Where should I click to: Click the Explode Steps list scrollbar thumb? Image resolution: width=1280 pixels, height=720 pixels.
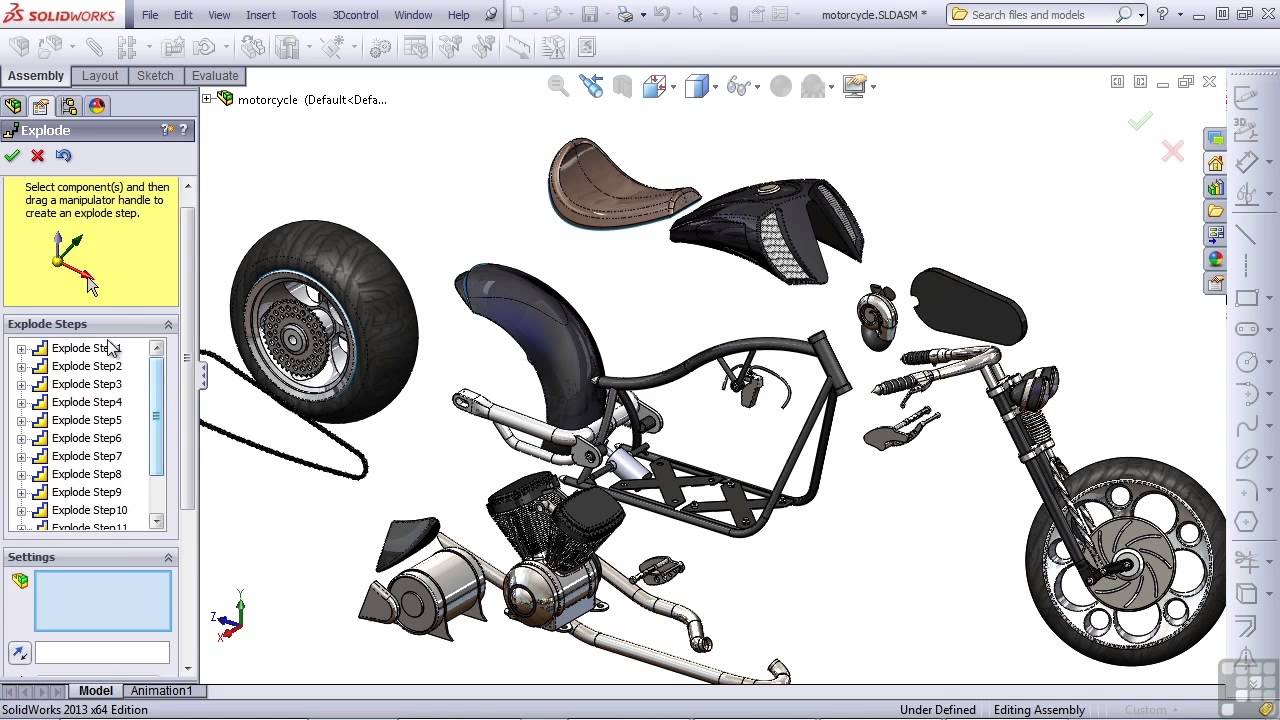[x=156, y=415]
